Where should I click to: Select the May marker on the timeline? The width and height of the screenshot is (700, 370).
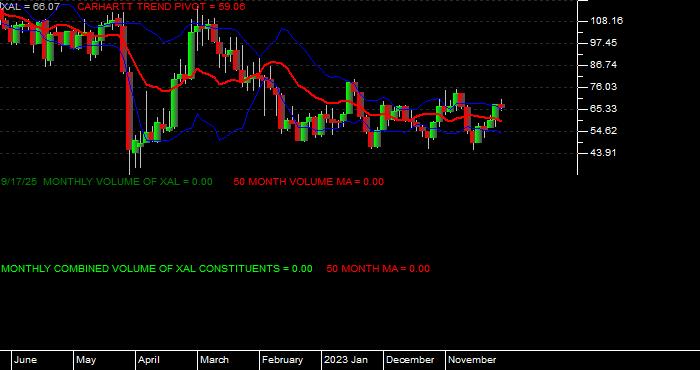86,360
